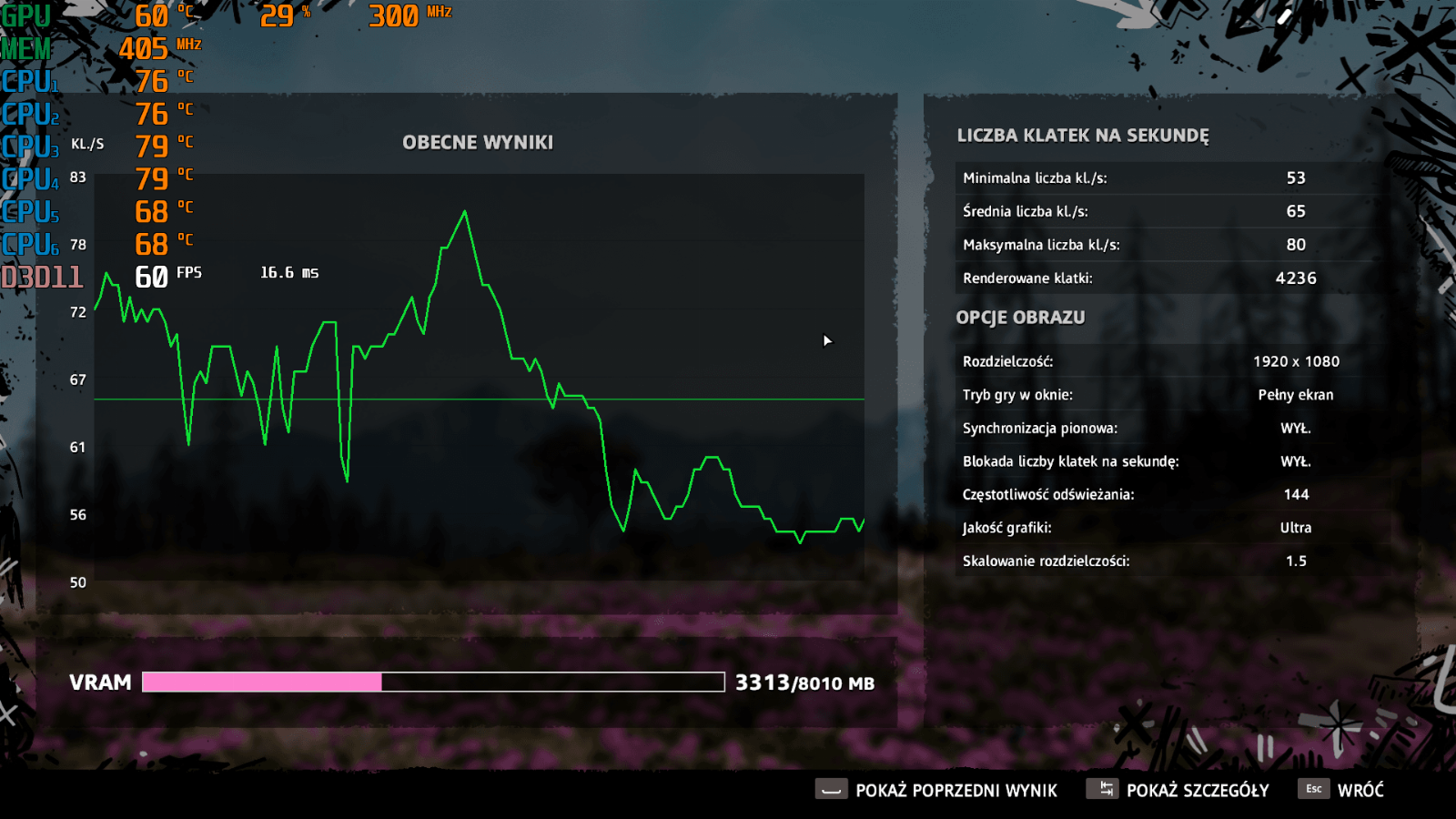The image size is (1456, 819).
Task: Click the Renderowane klatki row
Action: (x=1172, y=278)
